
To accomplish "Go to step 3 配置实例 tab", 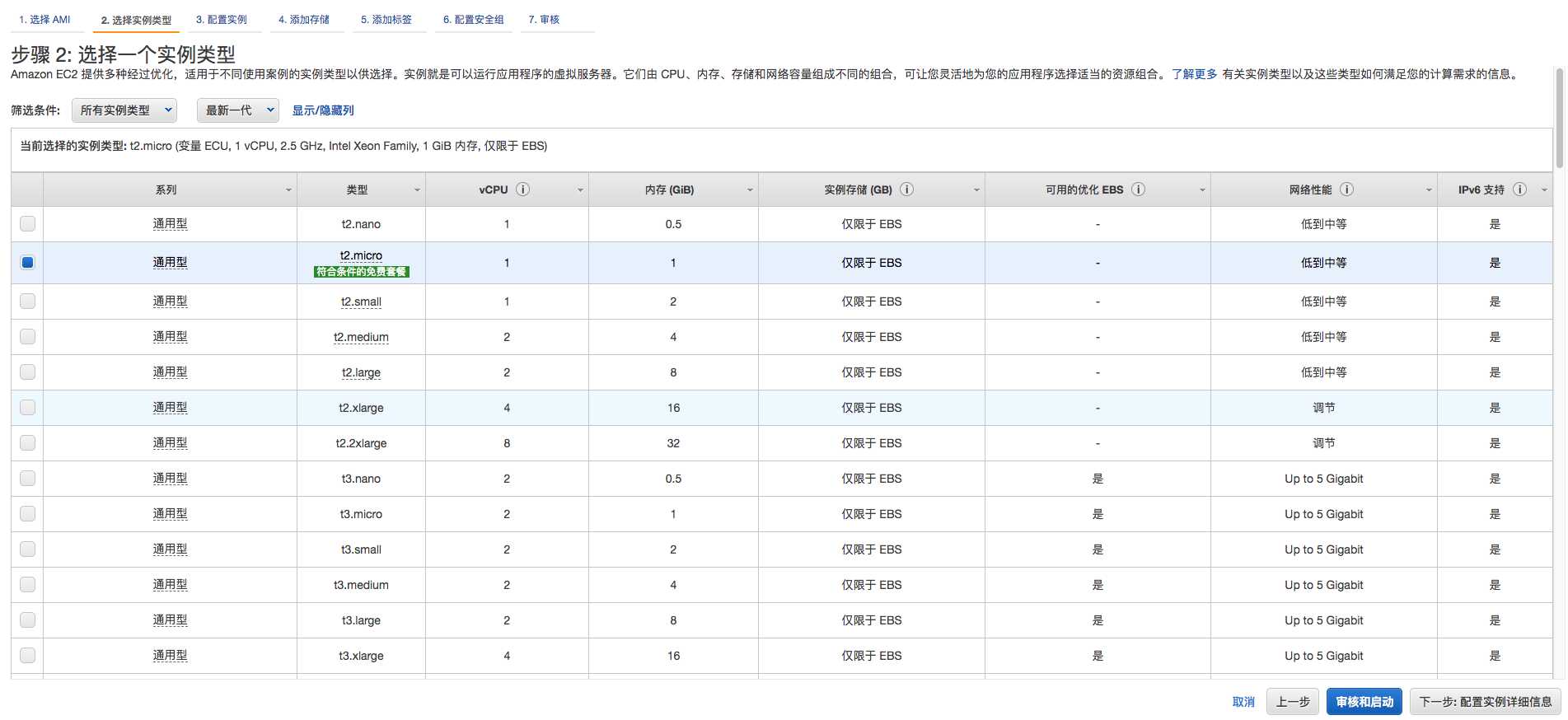I will (222, 19).
